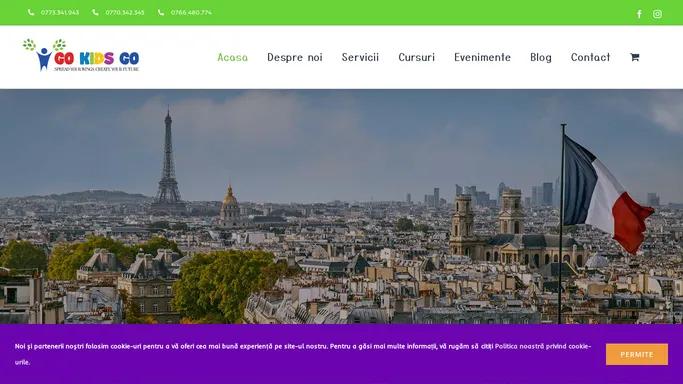Image resolution: width=683 pixels, height=384 pixels.
Task: Open the Contact page
Action: click(x=590, y=57)
